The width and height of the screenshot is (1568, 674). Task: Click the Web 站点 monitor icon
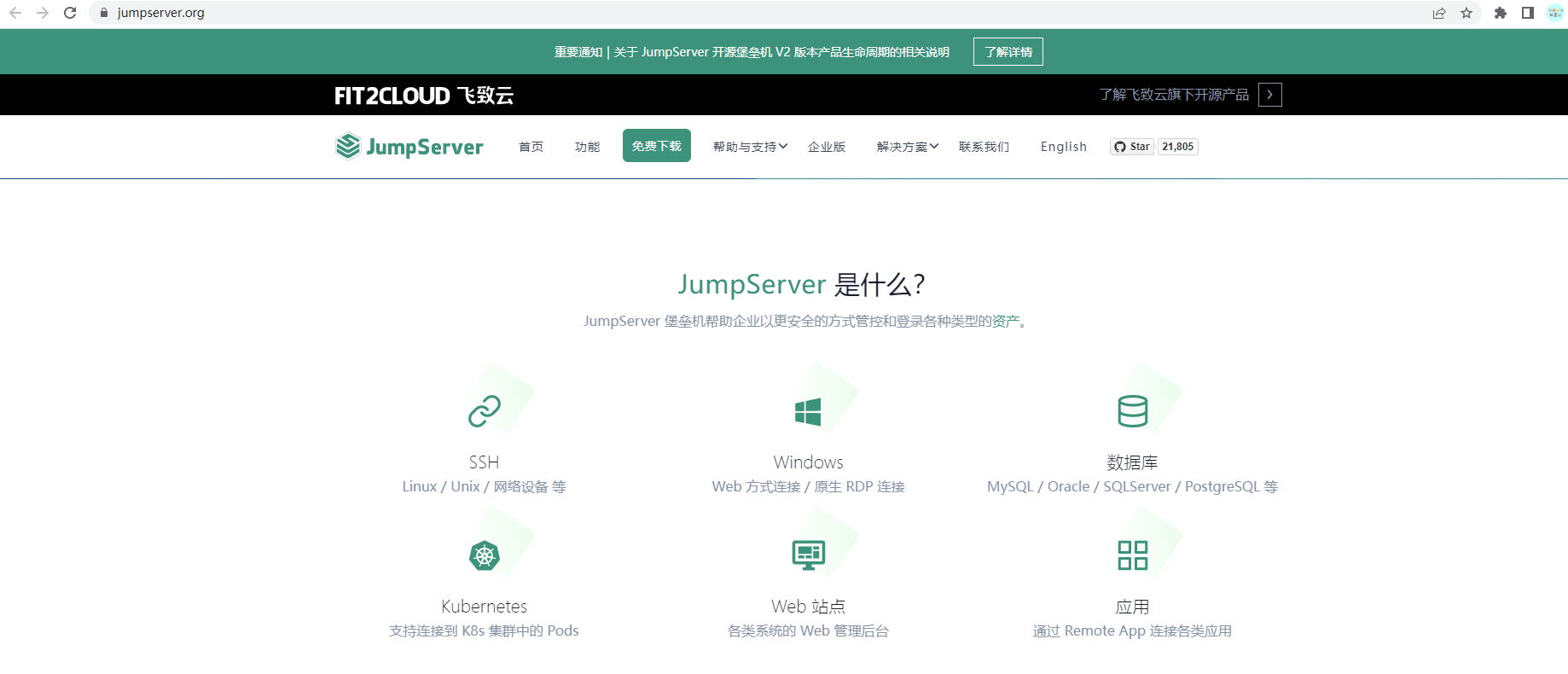click(809, 555)
